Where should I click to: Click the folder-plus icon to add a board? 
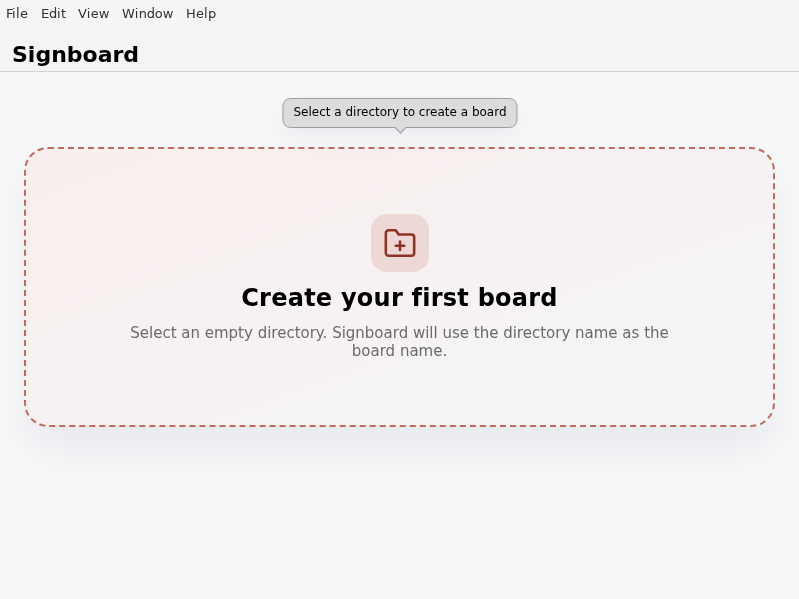pyautogui.click(x=400, y=243)
